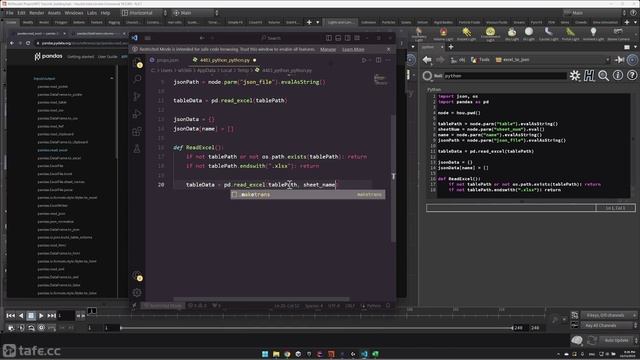Click the Volume Light shelf tool in Houdini
The image size is (640, 360).
443,34
